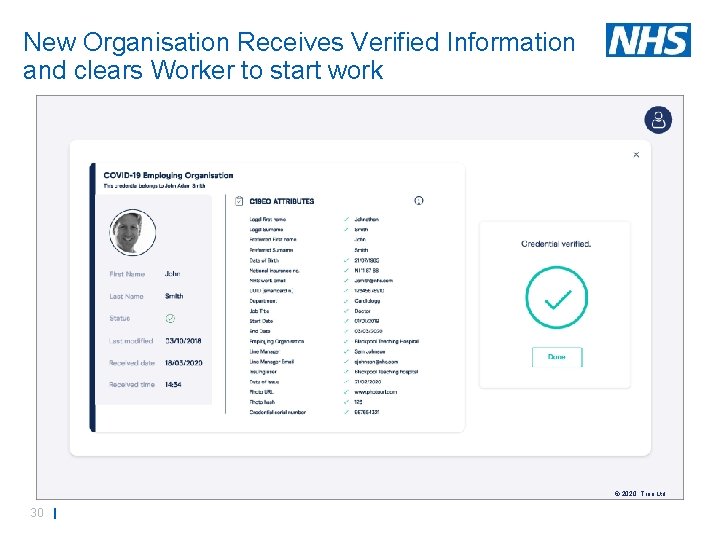Click the green Status check icon
The height and width of the screenshot is (540, 720).
pos(170,318)
